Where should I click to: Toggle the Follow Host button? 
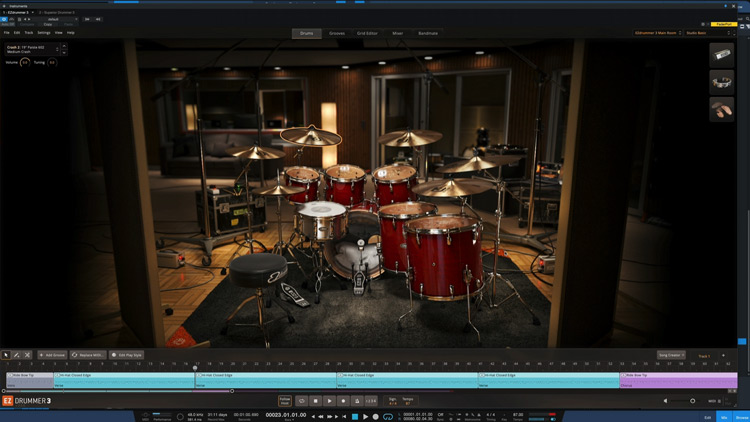285,401
